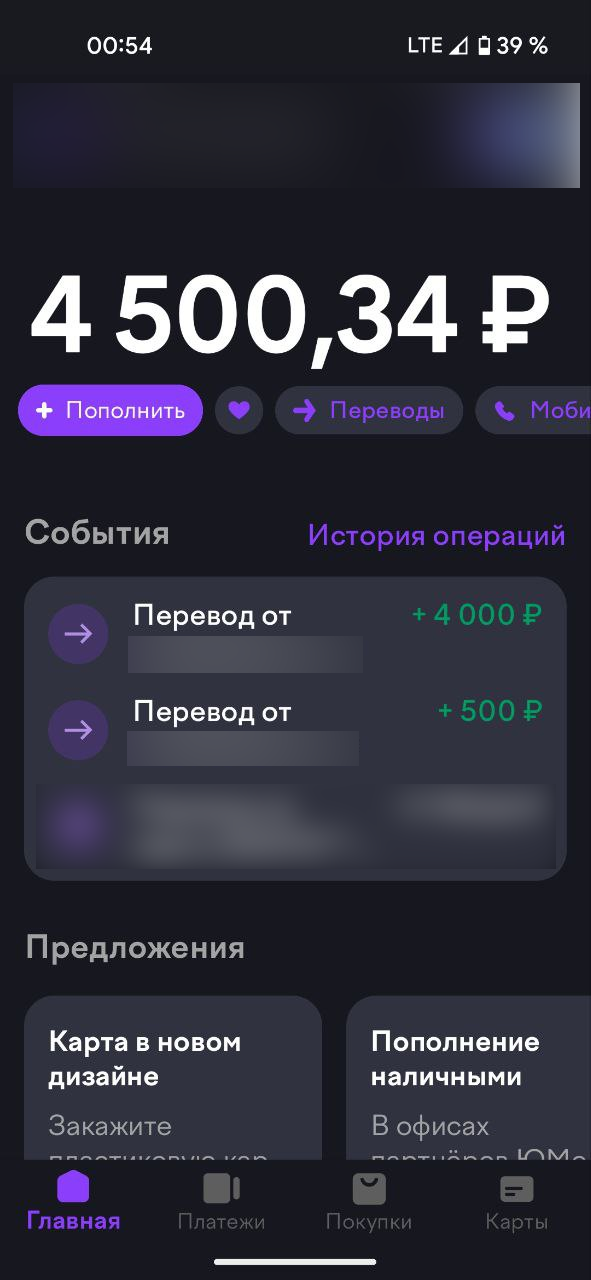The height and width of the screenshot is (1280, 591).
Task: Open Пополнить top-up button
Action: point(110,410)
